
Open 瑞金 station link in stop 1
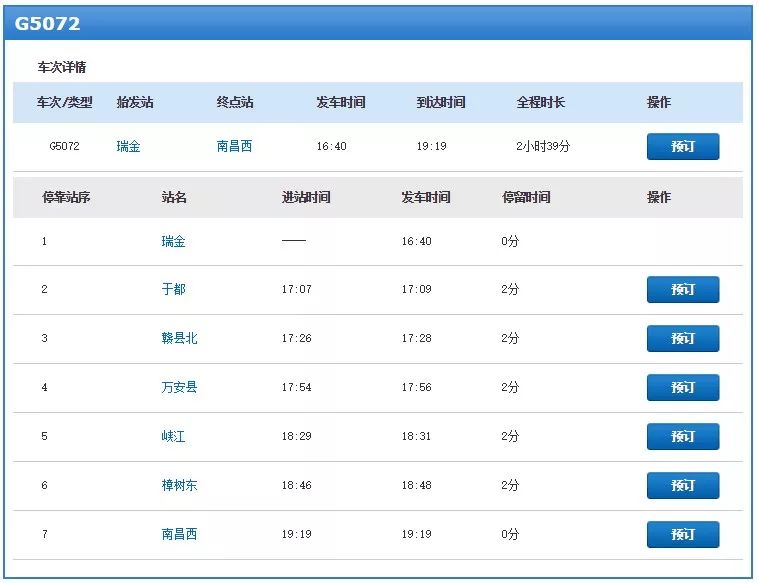[x=173, y=241]
